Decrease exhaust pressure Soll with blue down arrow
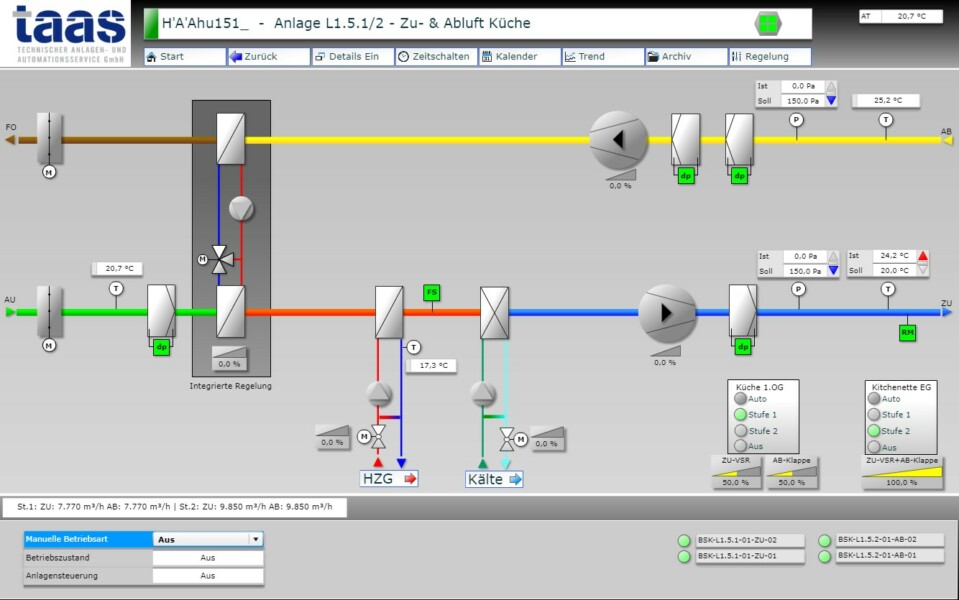Image resolution: width=959 pixels, height=600 pixels. [x=831, y=100]
